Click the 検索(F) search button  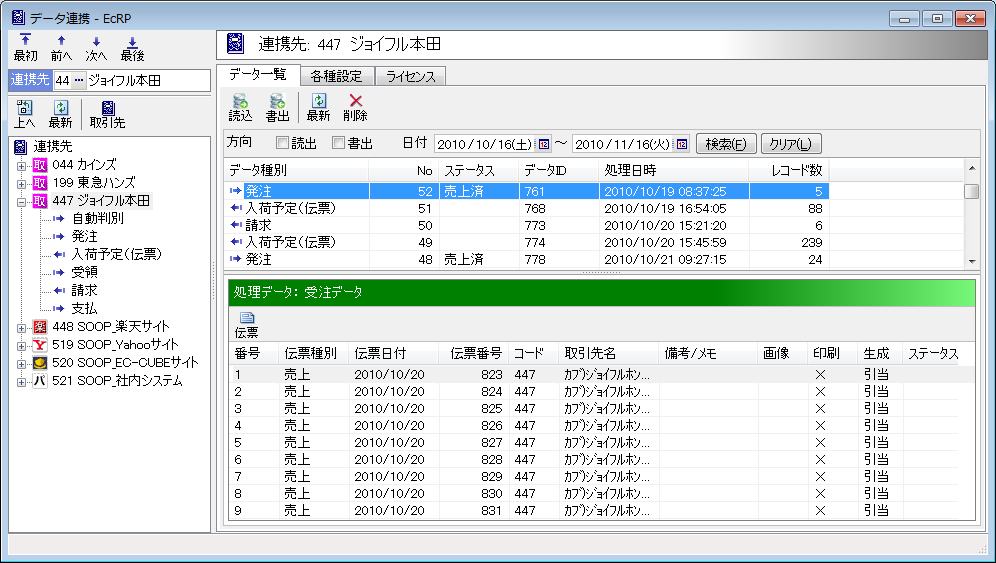click(x=726, y=144)
